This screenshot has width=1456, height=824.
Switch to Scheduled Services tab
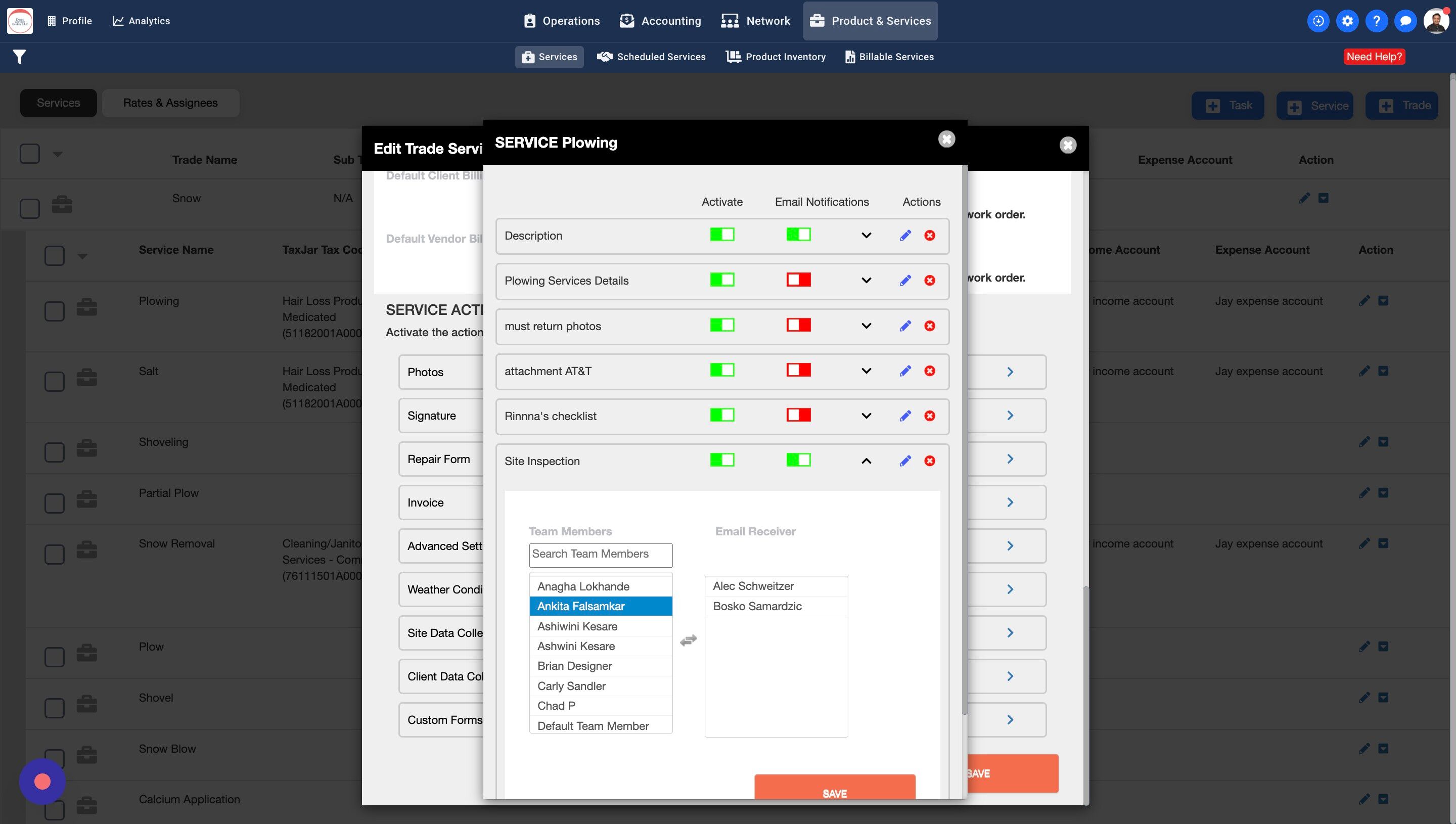pyautogui.click(x=651, y=57)
